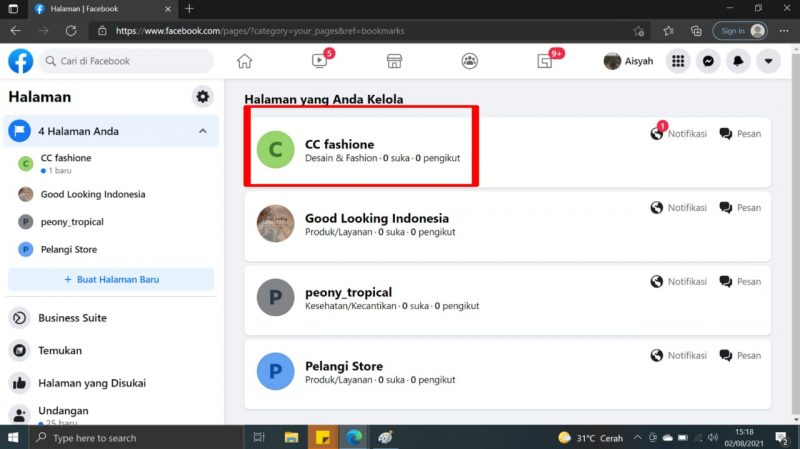Open the Messenger icon
This screenshot has width=800, height=449.
pos(708,61)
